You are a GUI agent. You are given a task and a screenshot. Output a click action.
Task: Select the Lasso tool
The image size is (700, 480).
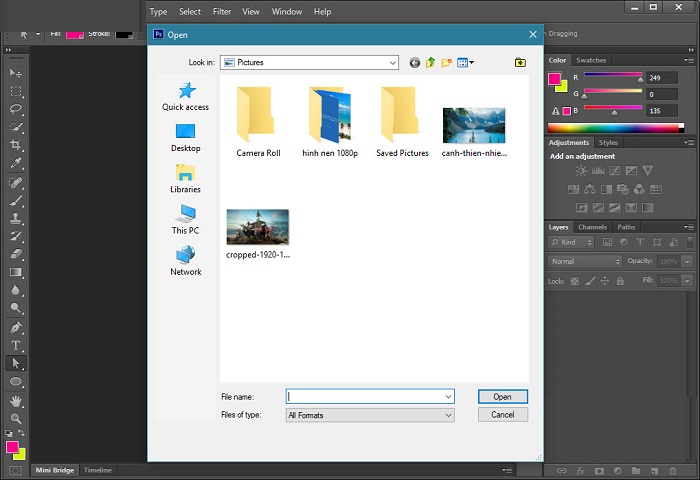16,109
